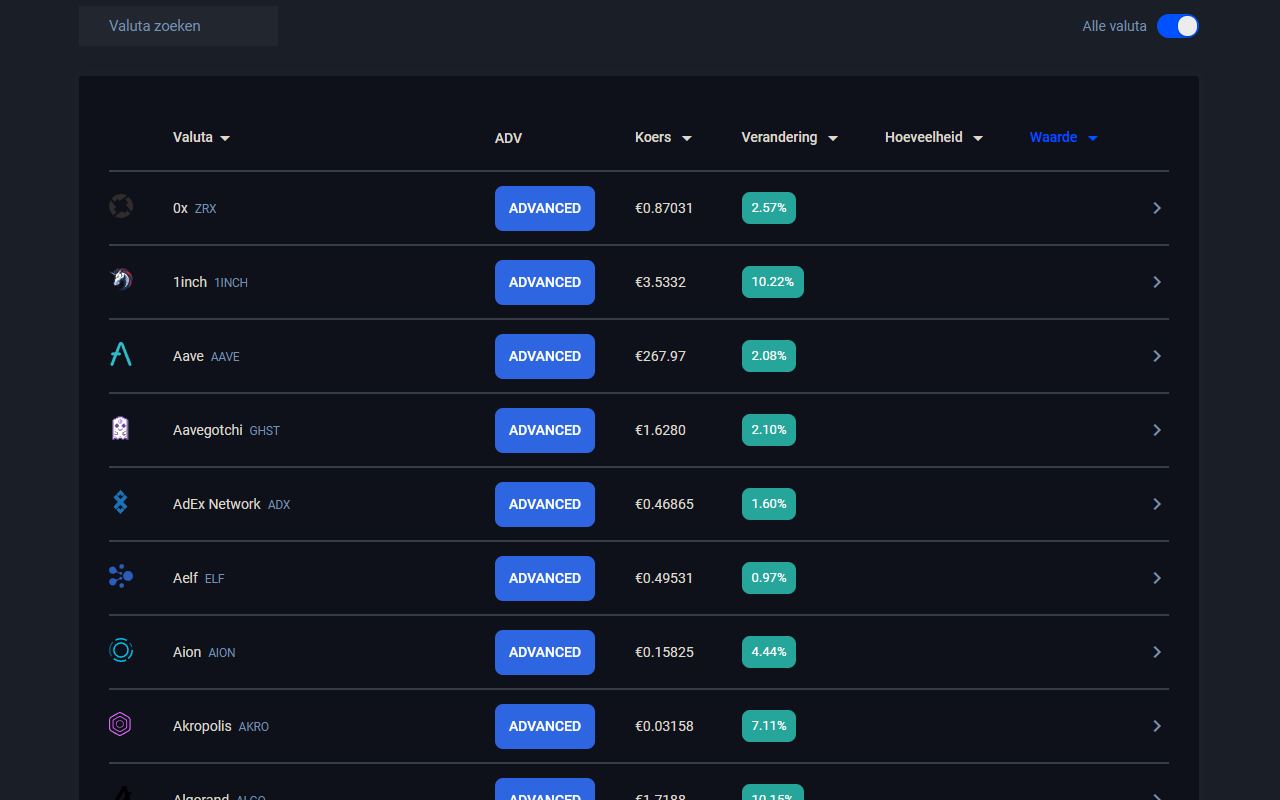This screenshot has width=1280, height=800.
Task: Select the Aelf ELF currency name
Action: pyautogui.click(x=199, y=578)
